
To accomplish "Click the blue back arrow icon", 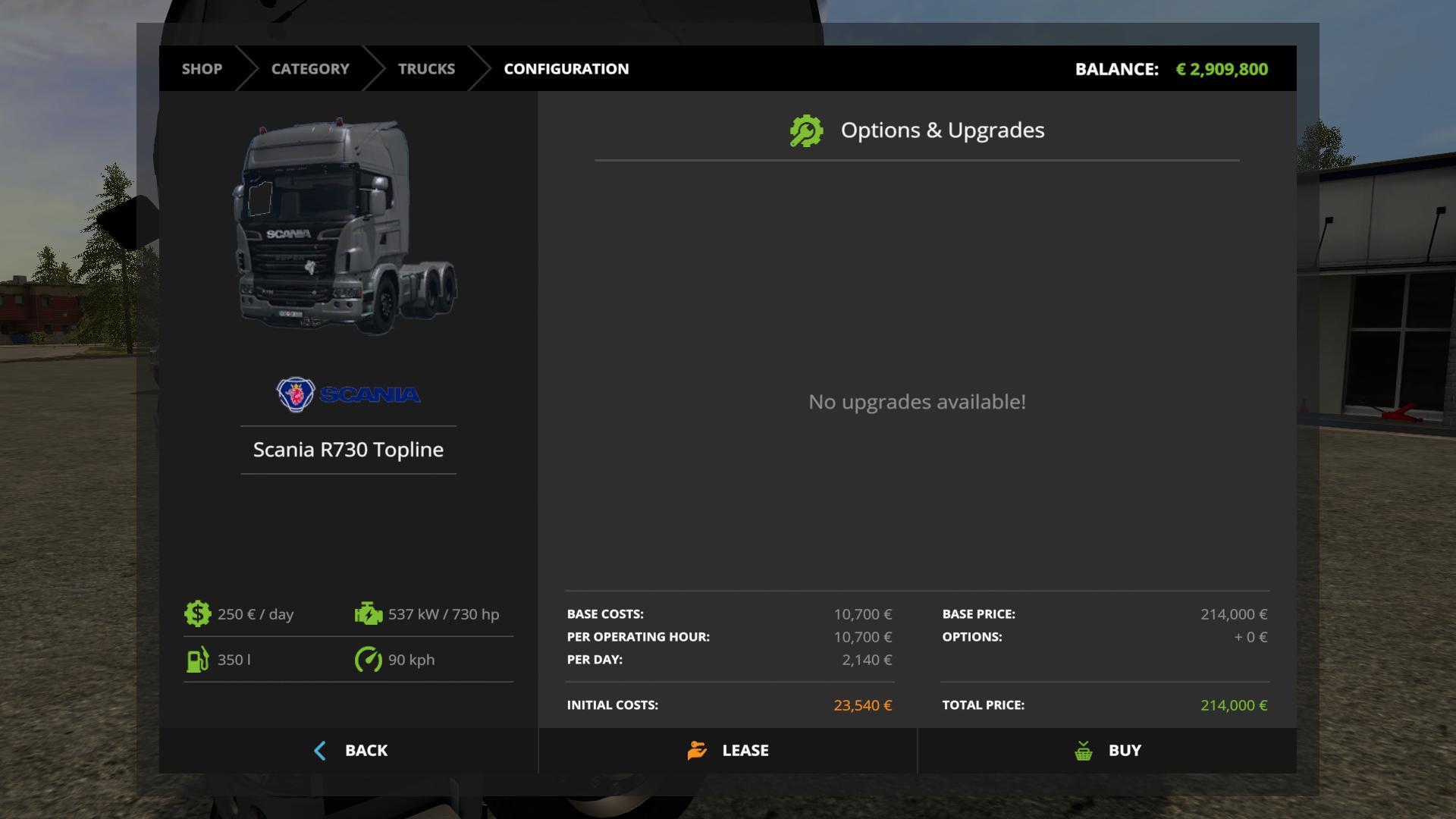I will [x=320, y=751].
